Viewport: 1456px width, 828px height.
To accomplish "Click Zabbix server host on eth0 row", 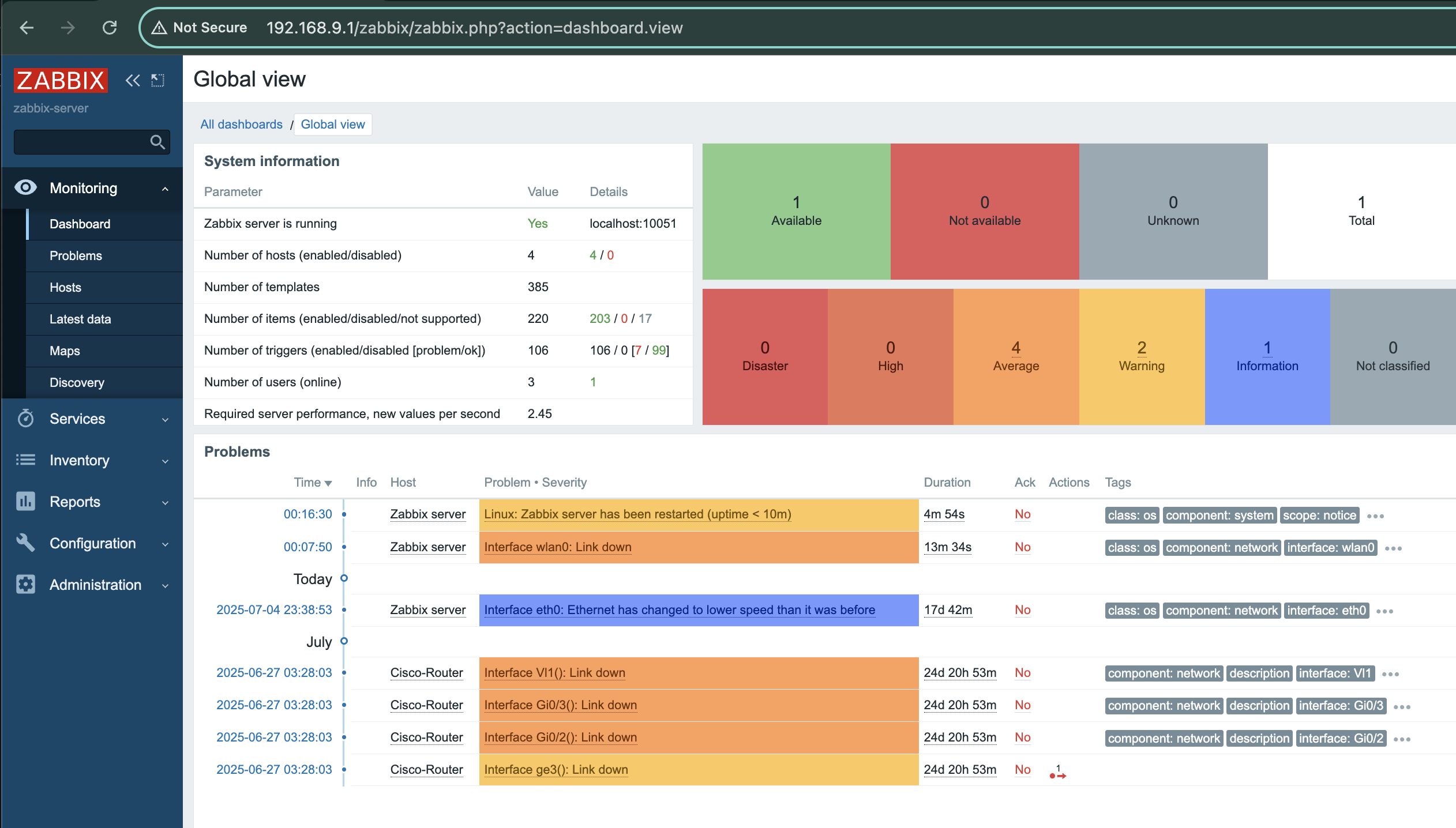I will pos(427,609).
